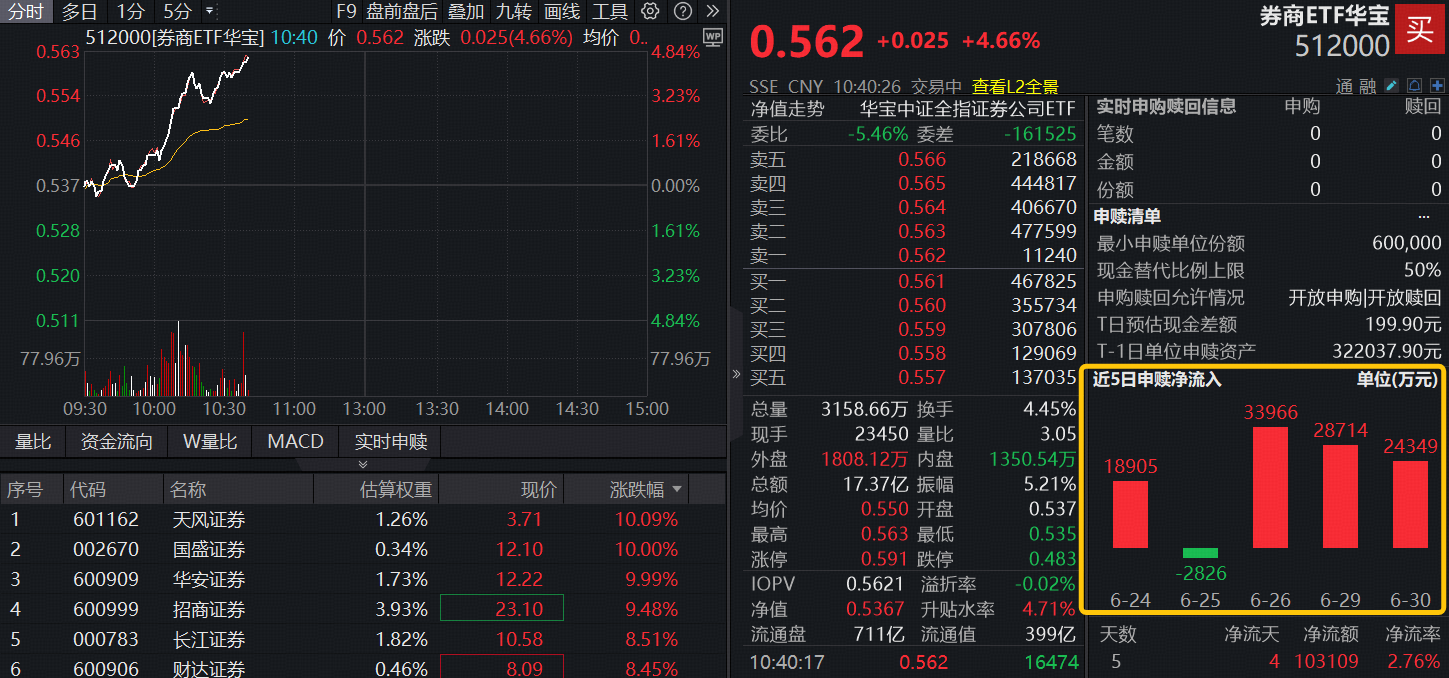Select the 国盛证券 row
Image resolution: width=1449 pixels, height=678 pixels.
coord(362,550)
